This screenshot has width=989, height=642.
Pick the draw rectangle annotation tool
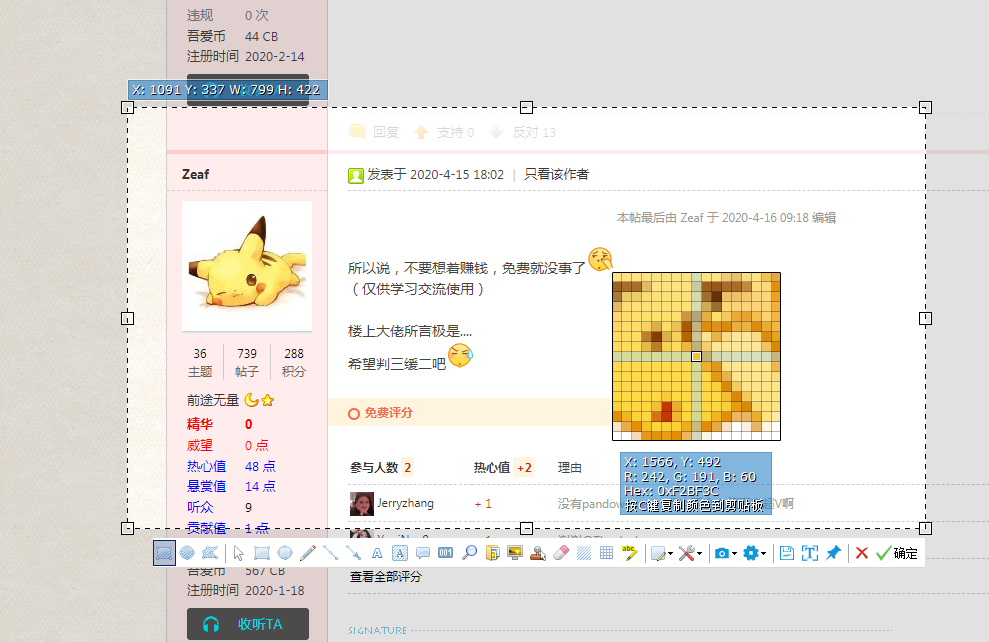[262, 553]
